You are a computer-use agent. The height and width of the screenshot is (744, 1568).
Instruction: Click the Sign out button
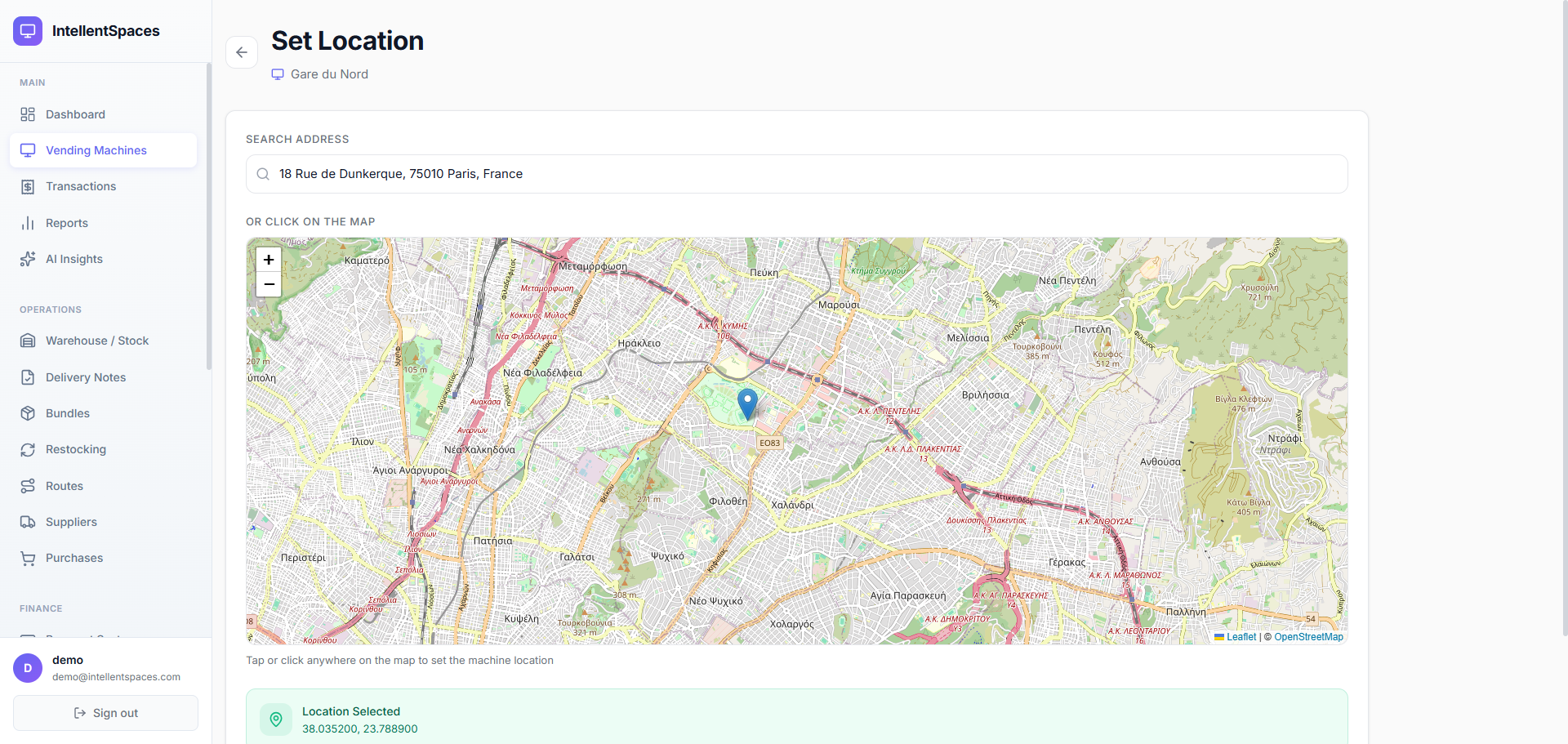click(105, 713)
